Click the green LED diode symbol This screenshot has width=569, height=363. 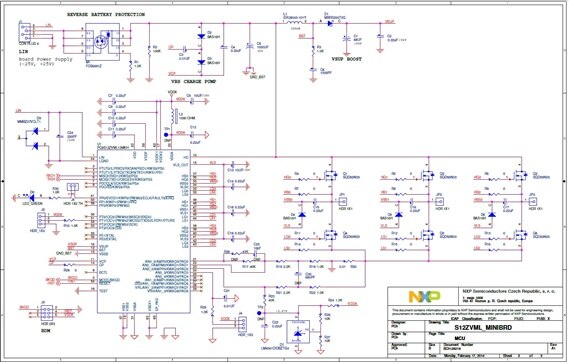(31, 198)
